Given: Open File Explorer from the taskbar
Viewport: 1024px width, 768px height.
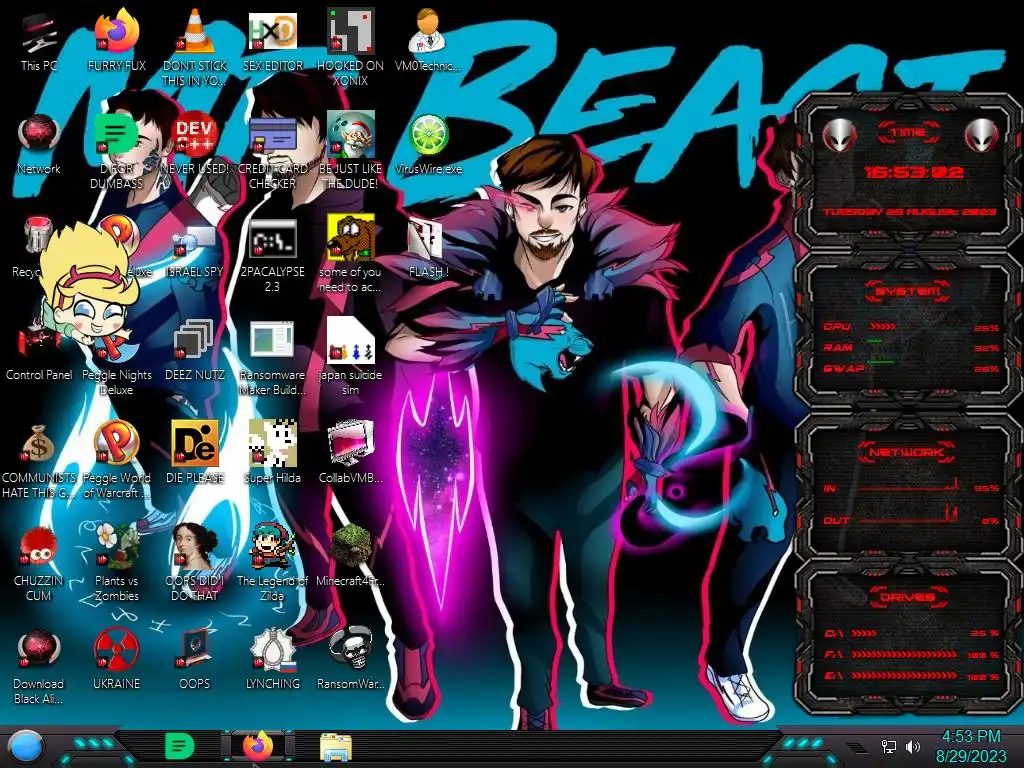Looking at the screenshot, I should (336, 747).
